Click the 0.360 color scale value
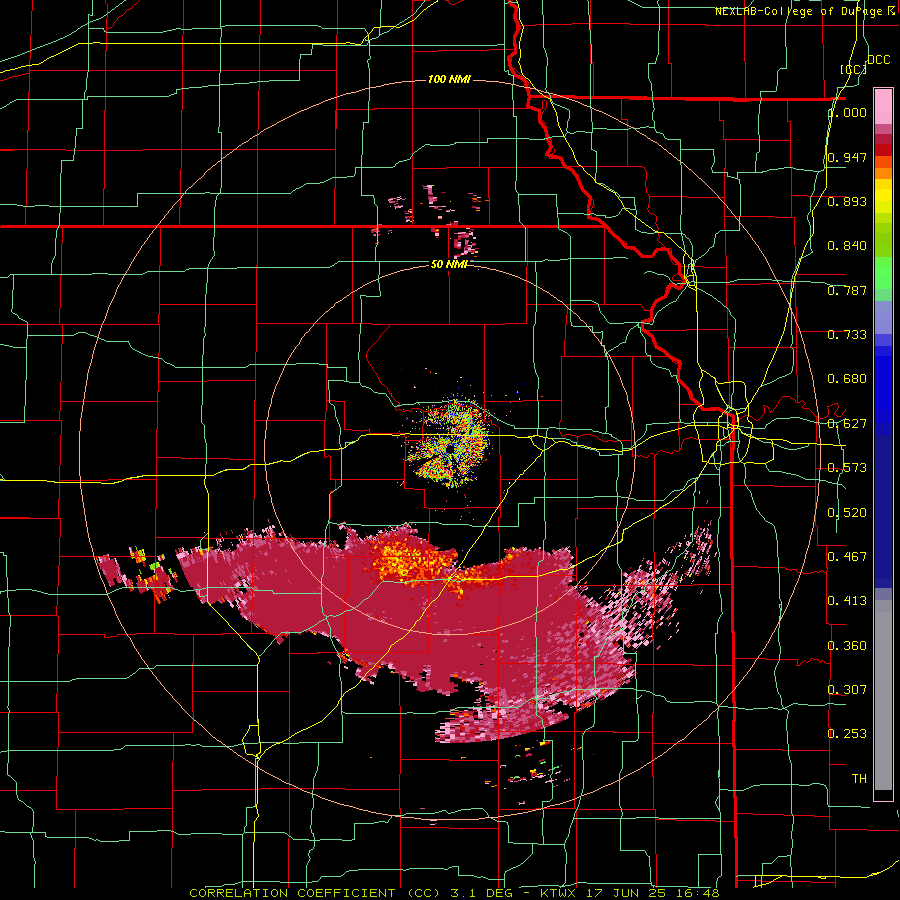The width and height of the screenshot is (900, 900). coord(847,645)
